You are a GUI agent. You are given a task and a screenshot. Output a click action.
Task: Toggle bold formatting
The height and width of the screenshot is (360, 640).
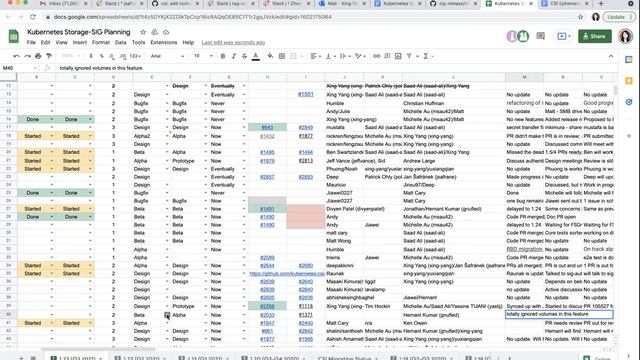(223, 56)
